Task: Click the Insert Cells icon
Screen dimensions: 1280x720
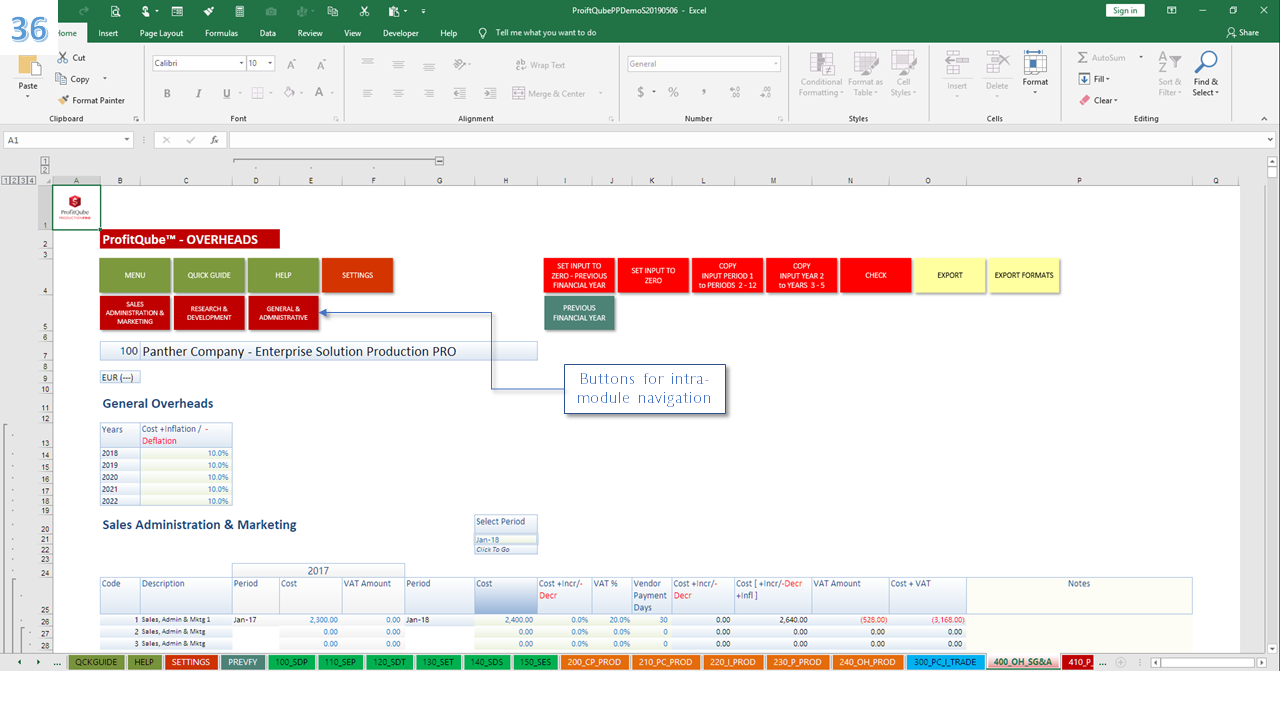Action: (957, 64)
